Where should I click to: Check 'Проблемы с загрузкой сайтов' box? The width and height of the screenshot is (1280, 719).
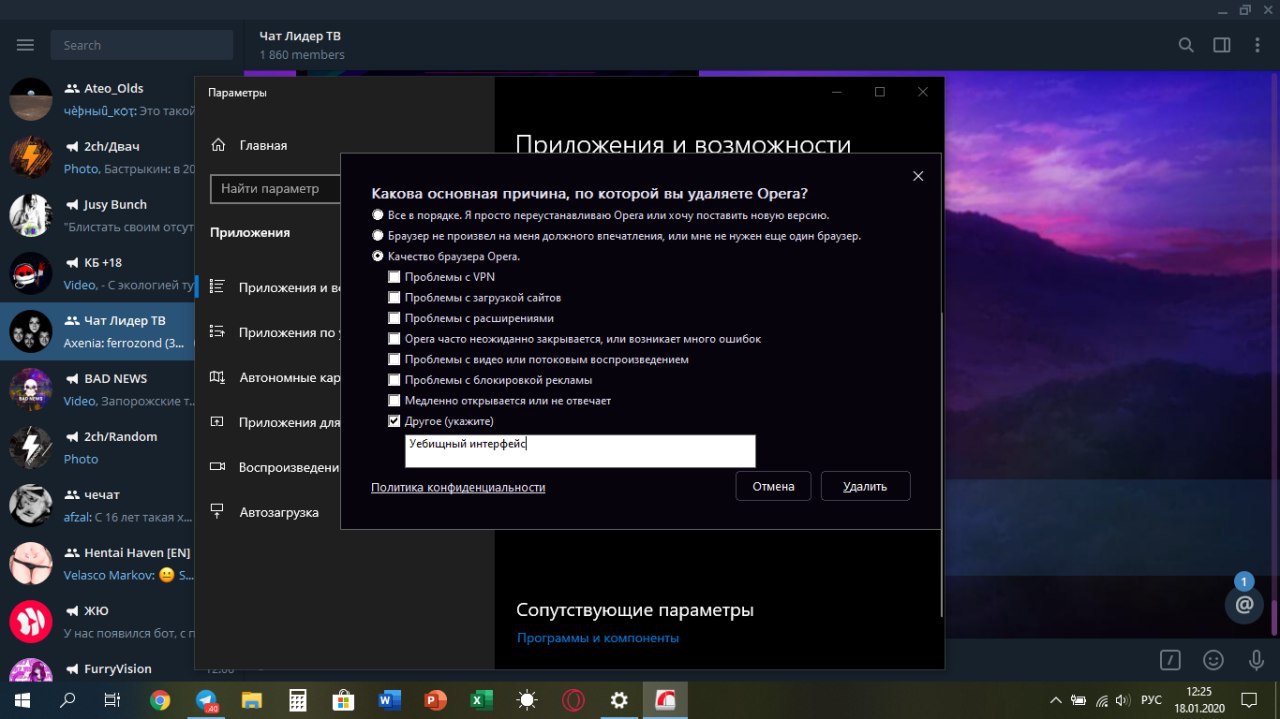click(x=394, y=298)
